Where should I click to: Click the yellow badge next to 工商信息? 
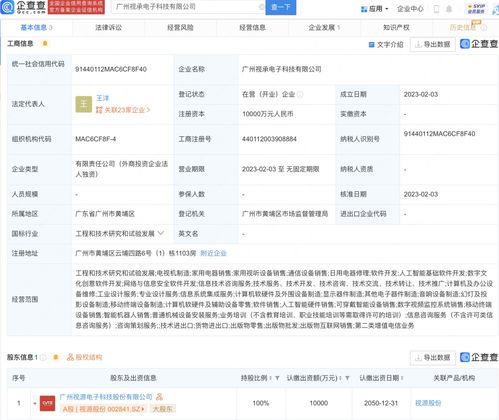[x=45, y=43]
